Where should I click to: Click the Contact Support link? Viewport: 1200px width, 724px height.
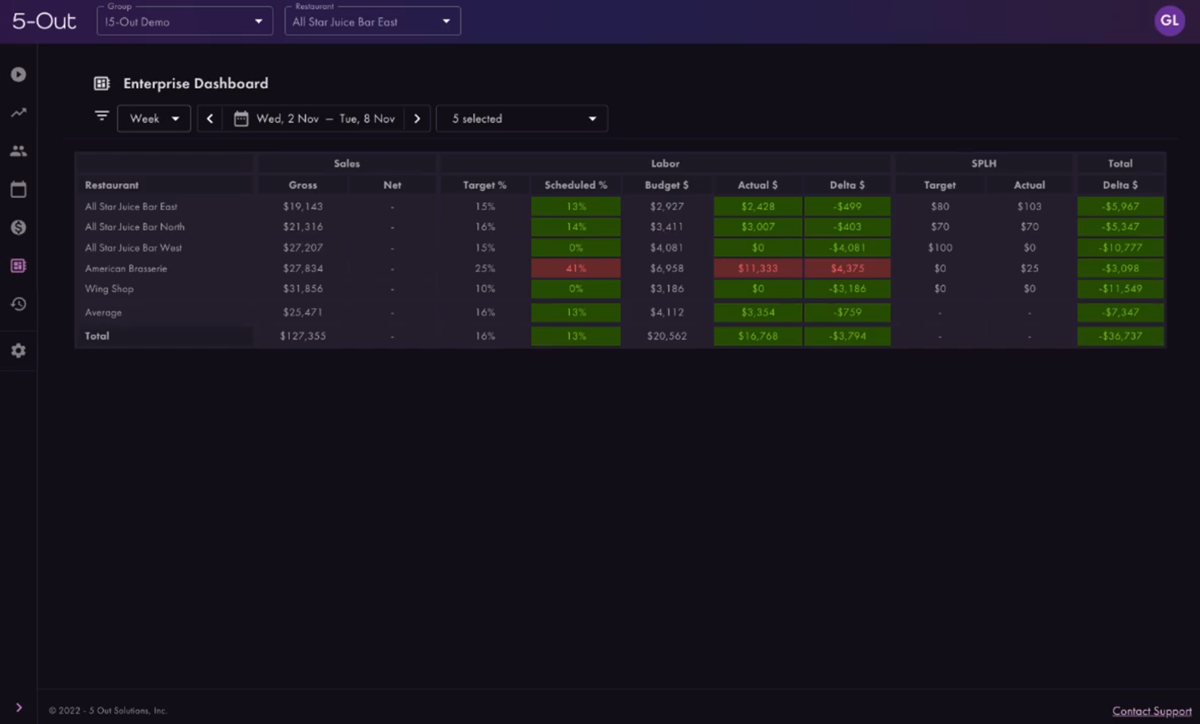click(x=1152, y=711)
